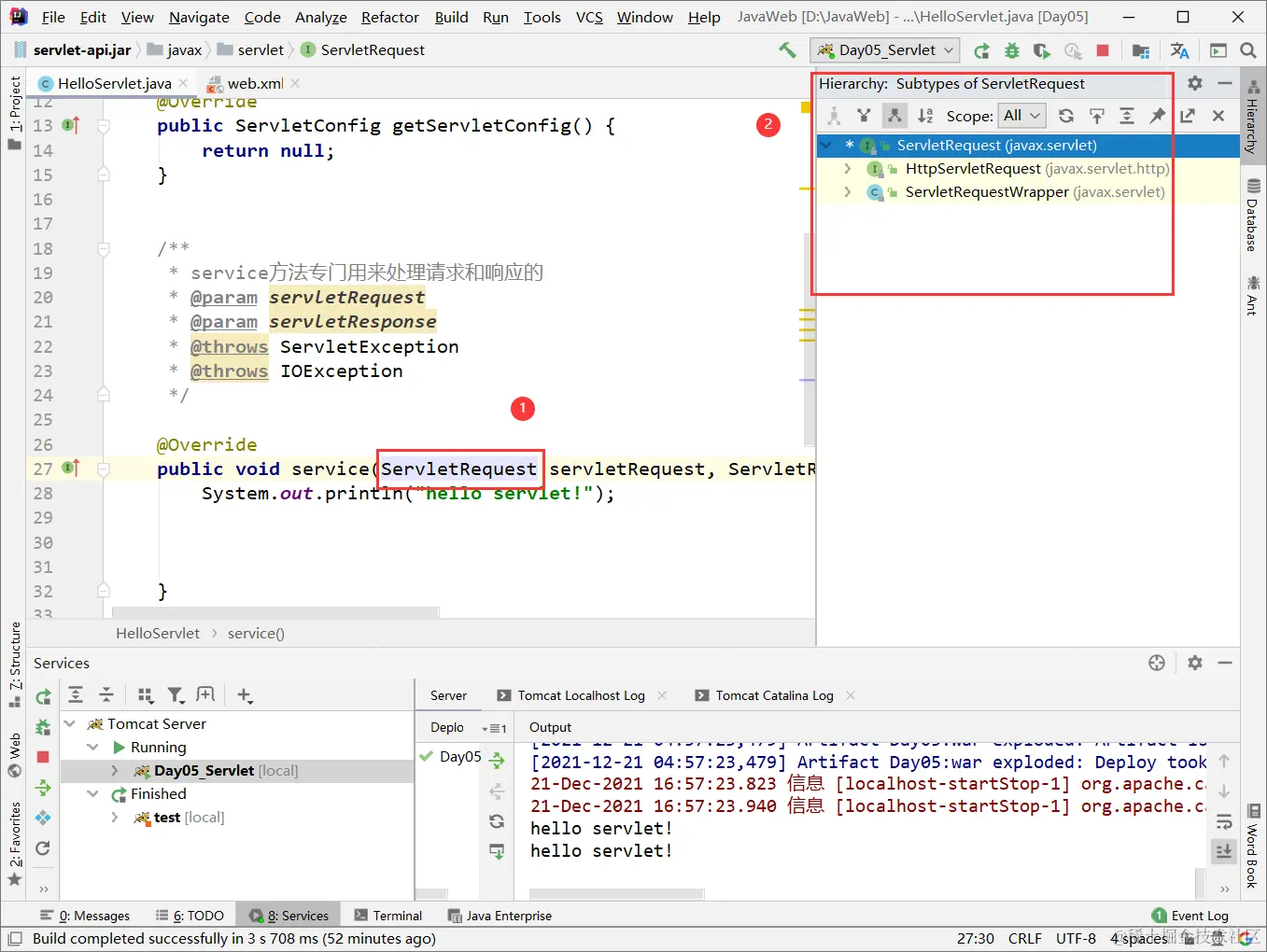Viewport: 1267px width, 952px height.
Task: Open in new tab in the Services toolbar
Action: 206,694
